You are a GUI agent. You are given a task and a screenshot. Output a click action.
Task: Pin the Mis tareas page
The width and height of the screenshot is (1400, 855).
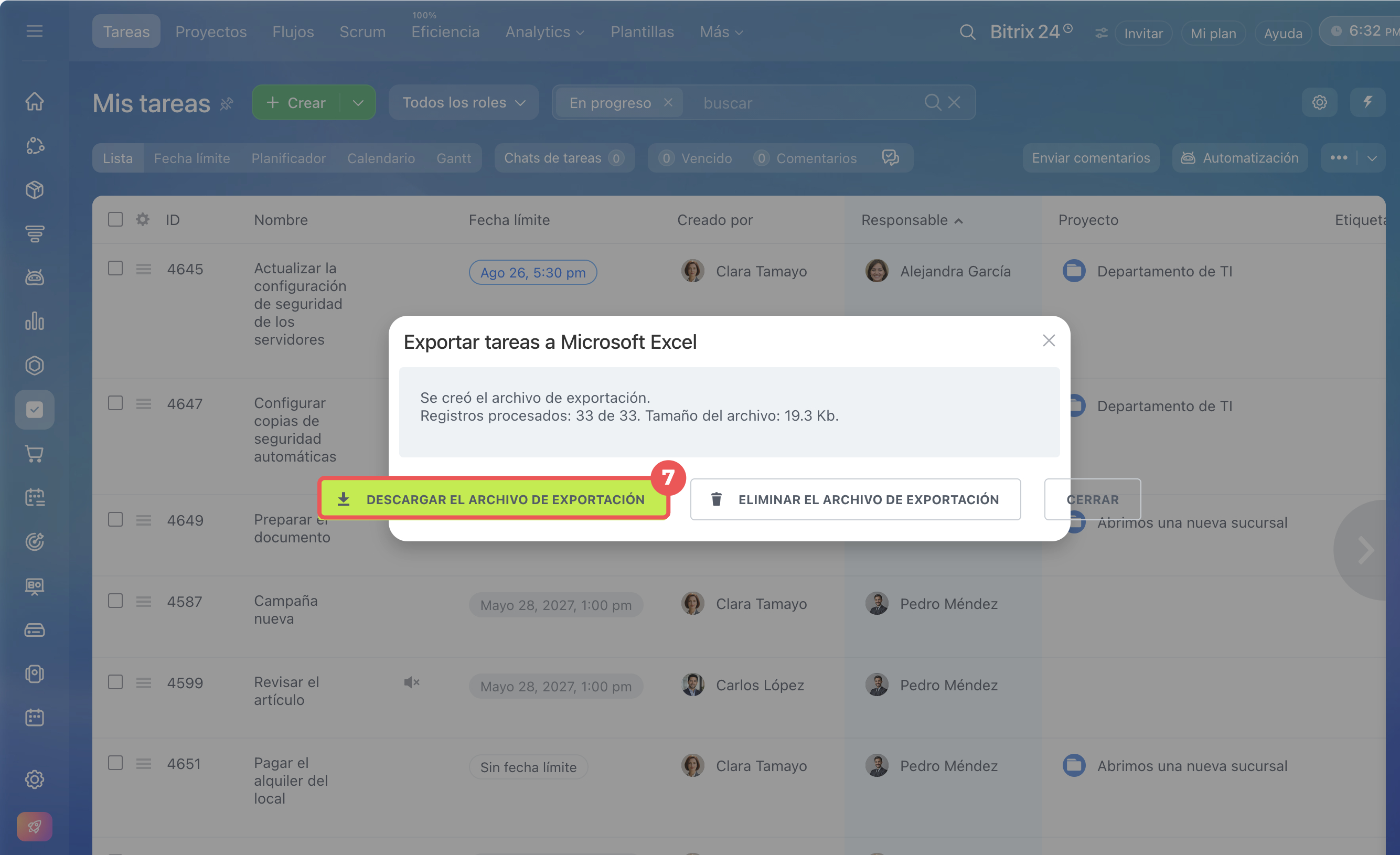coord(227,103)
